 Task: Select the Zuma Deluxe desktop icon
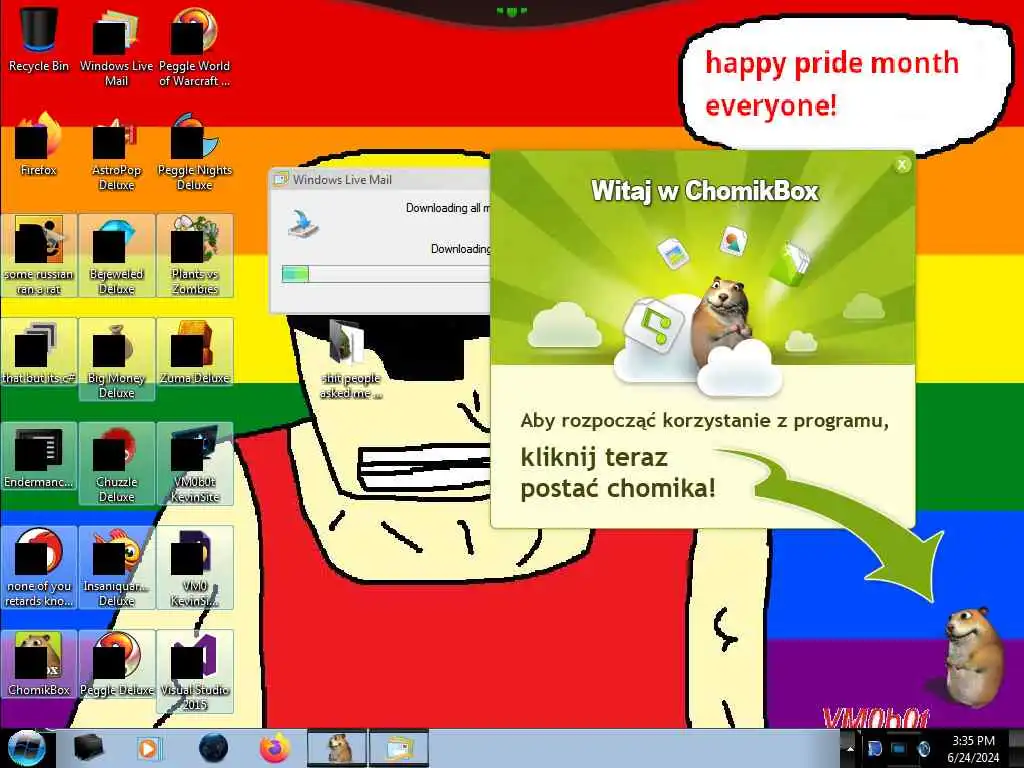click(x=195, y=352)
